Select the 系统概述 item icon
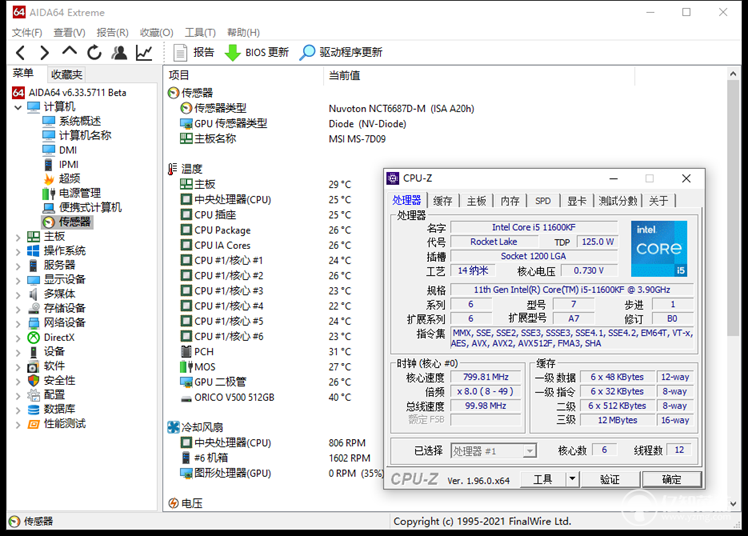Viewport: 748px width, 536px height. click(49, 121)
